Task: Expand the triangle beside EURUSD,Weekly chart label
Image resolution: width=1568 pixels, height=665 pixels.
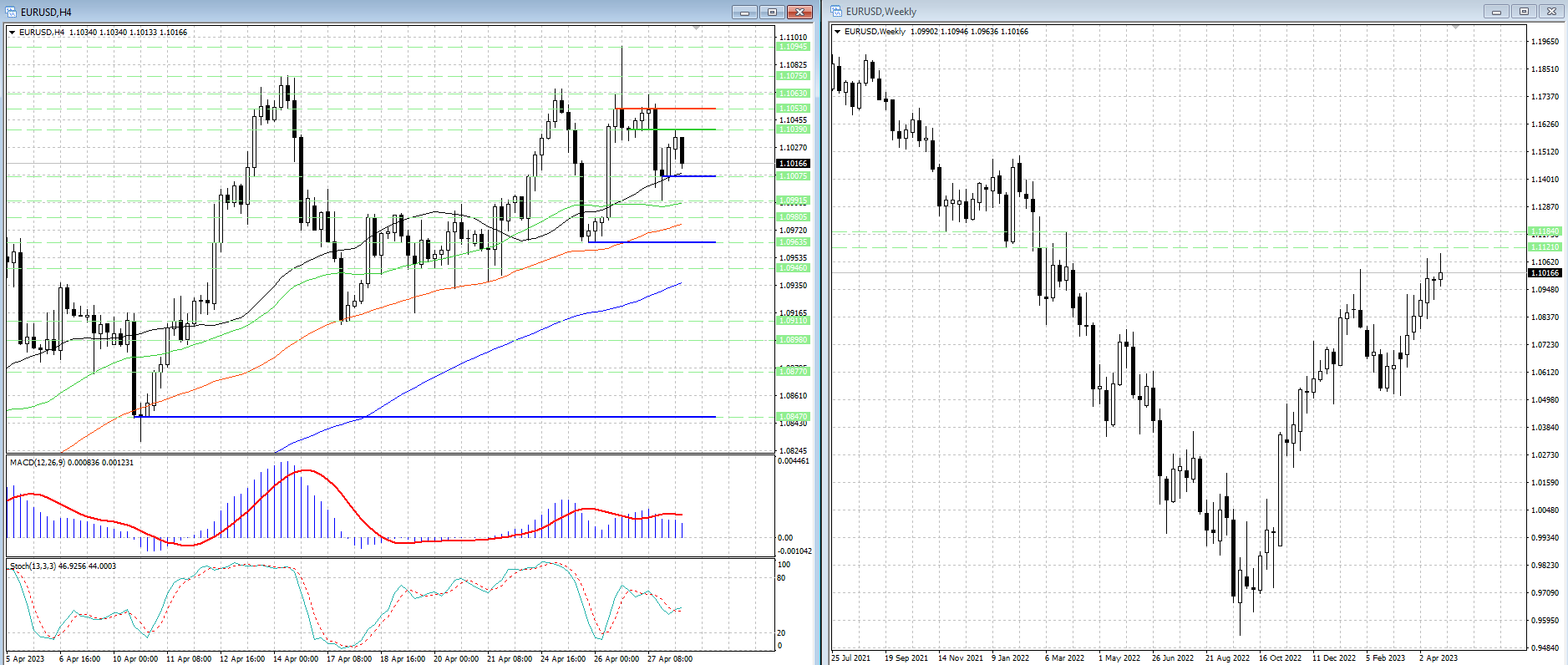Action: 838,32
